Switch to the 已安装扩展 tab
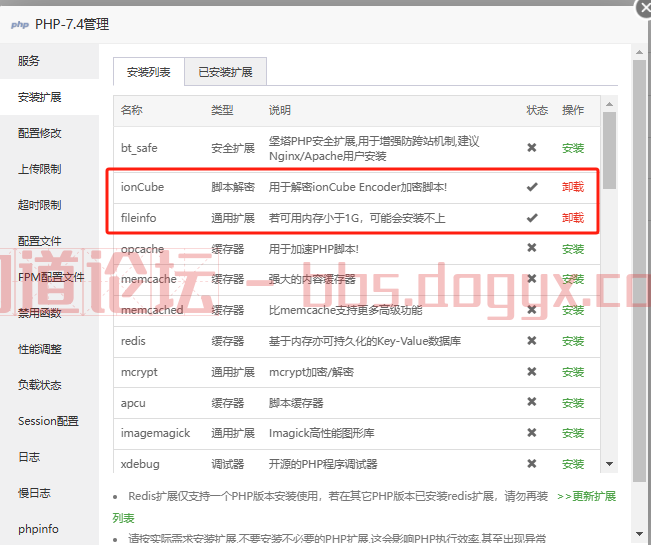The height and width of the screenshot is (545, 651). pos(225,72)
